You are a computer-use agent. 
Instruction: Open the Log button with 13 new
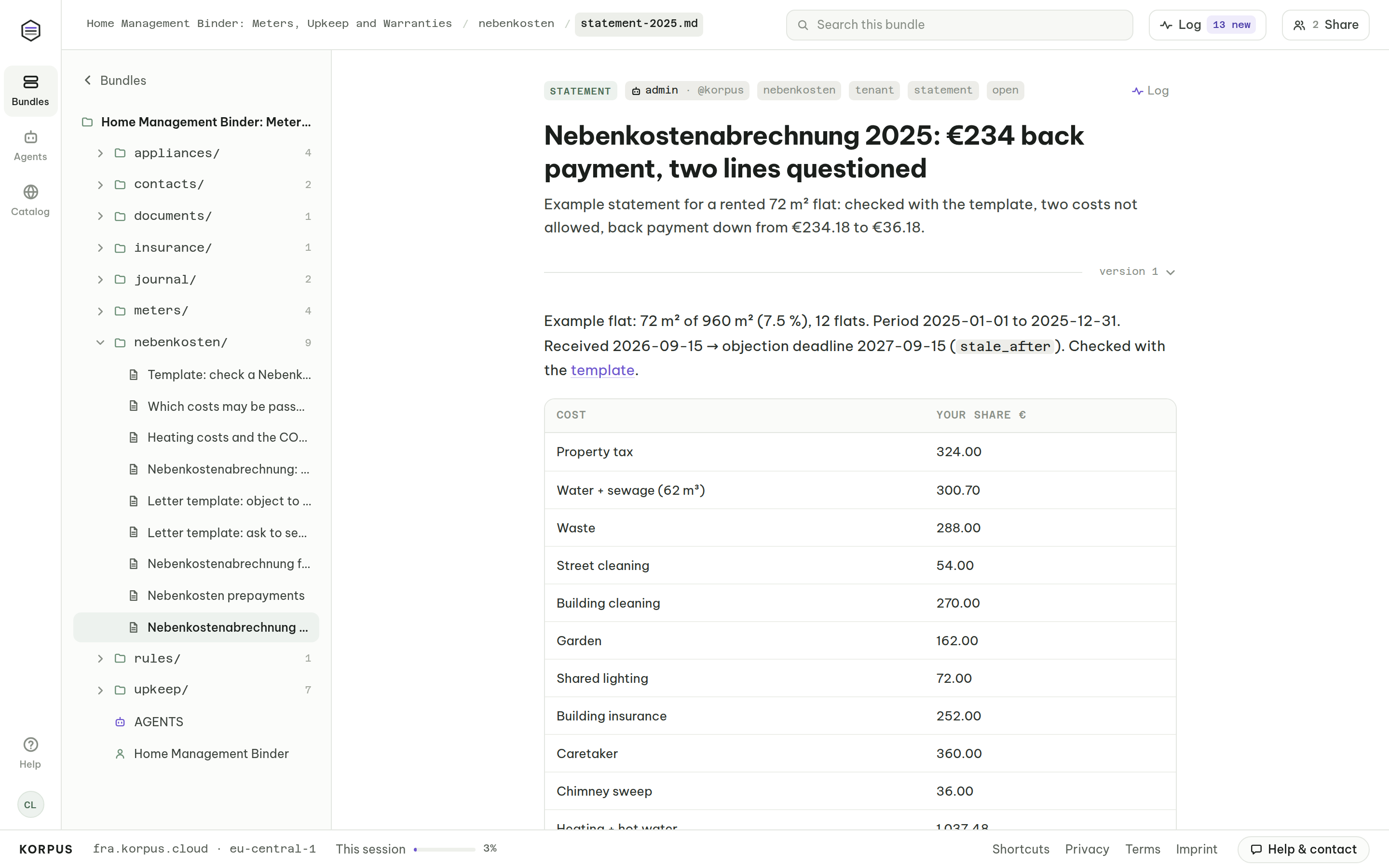pos(1207,25)
